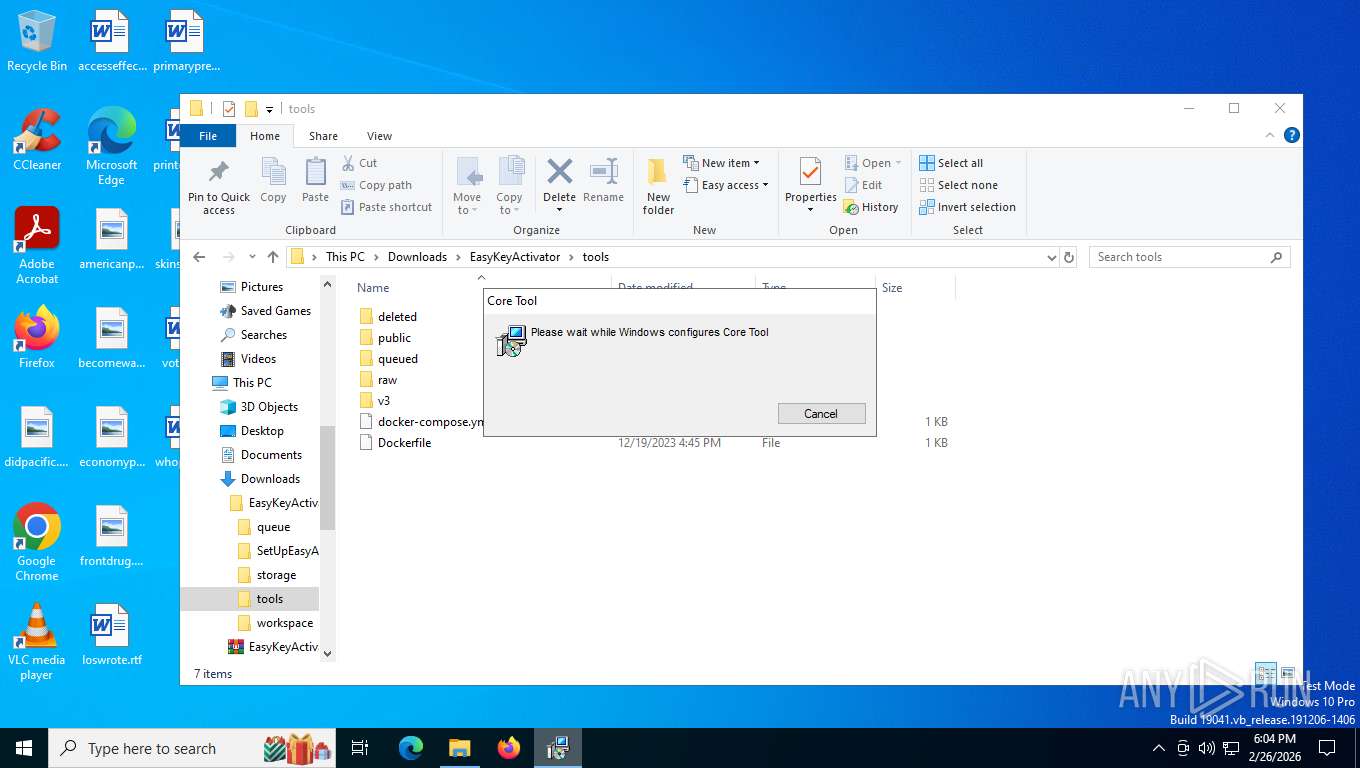Open Saved Games in navigation pane
1360x768 pixels.
coord(276,311)
